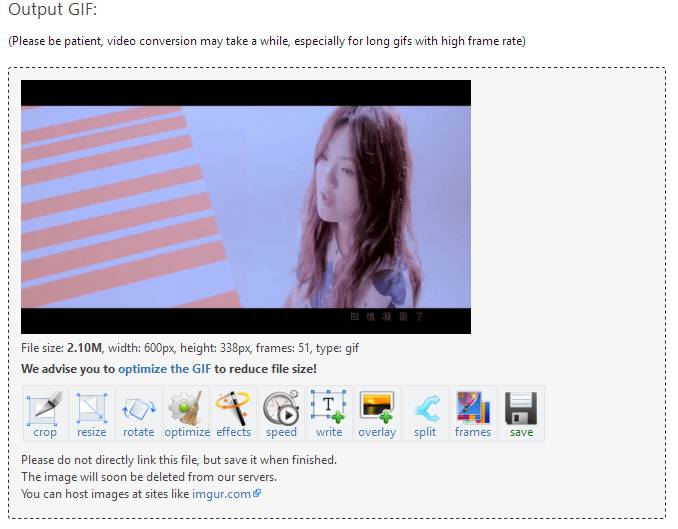This screenshot has width=678, height=529.
Task: Click the output GIF preview image
Action: pos(246,207)
